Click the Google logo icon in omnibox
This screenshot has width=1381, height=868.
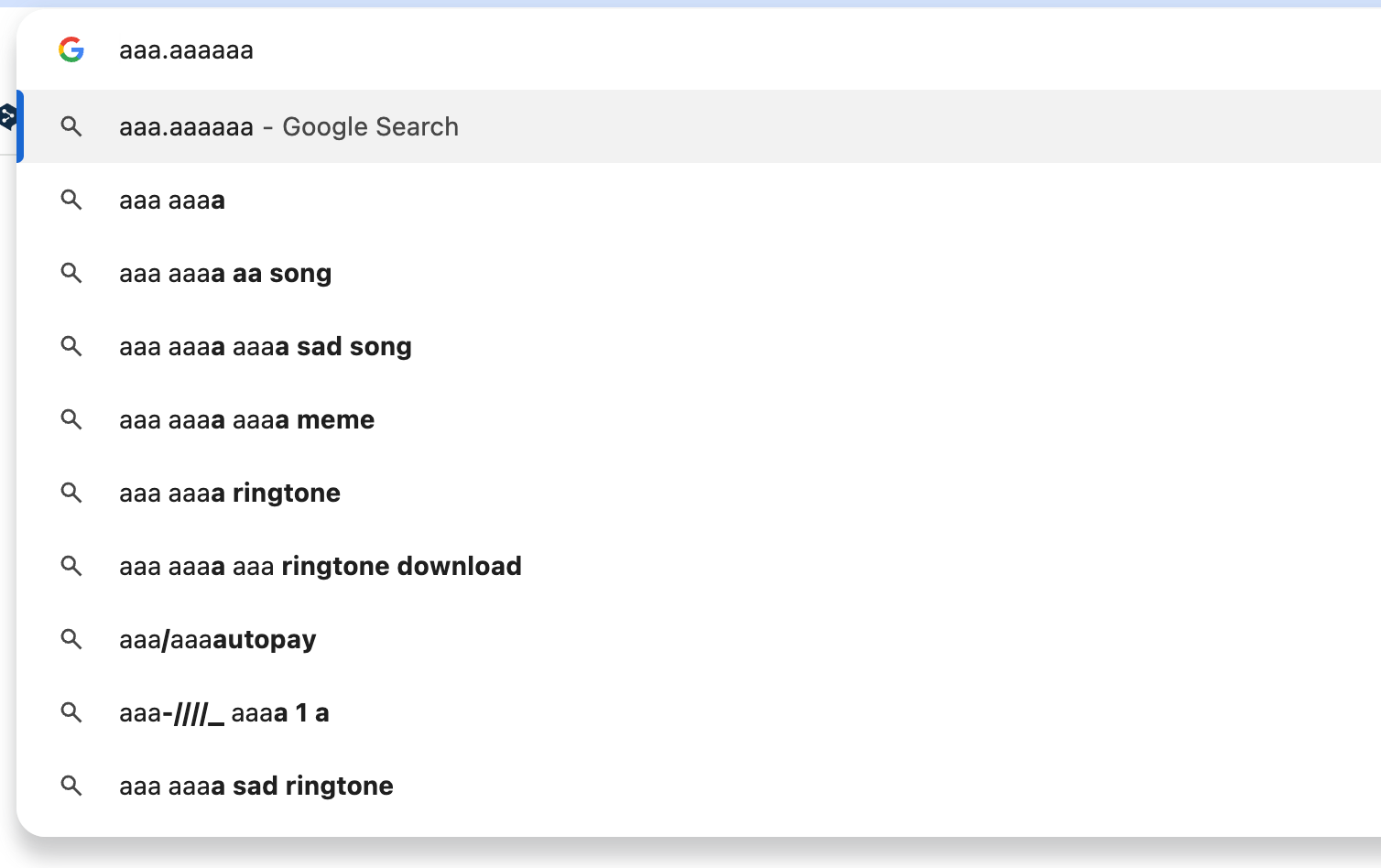click(71, 49)
